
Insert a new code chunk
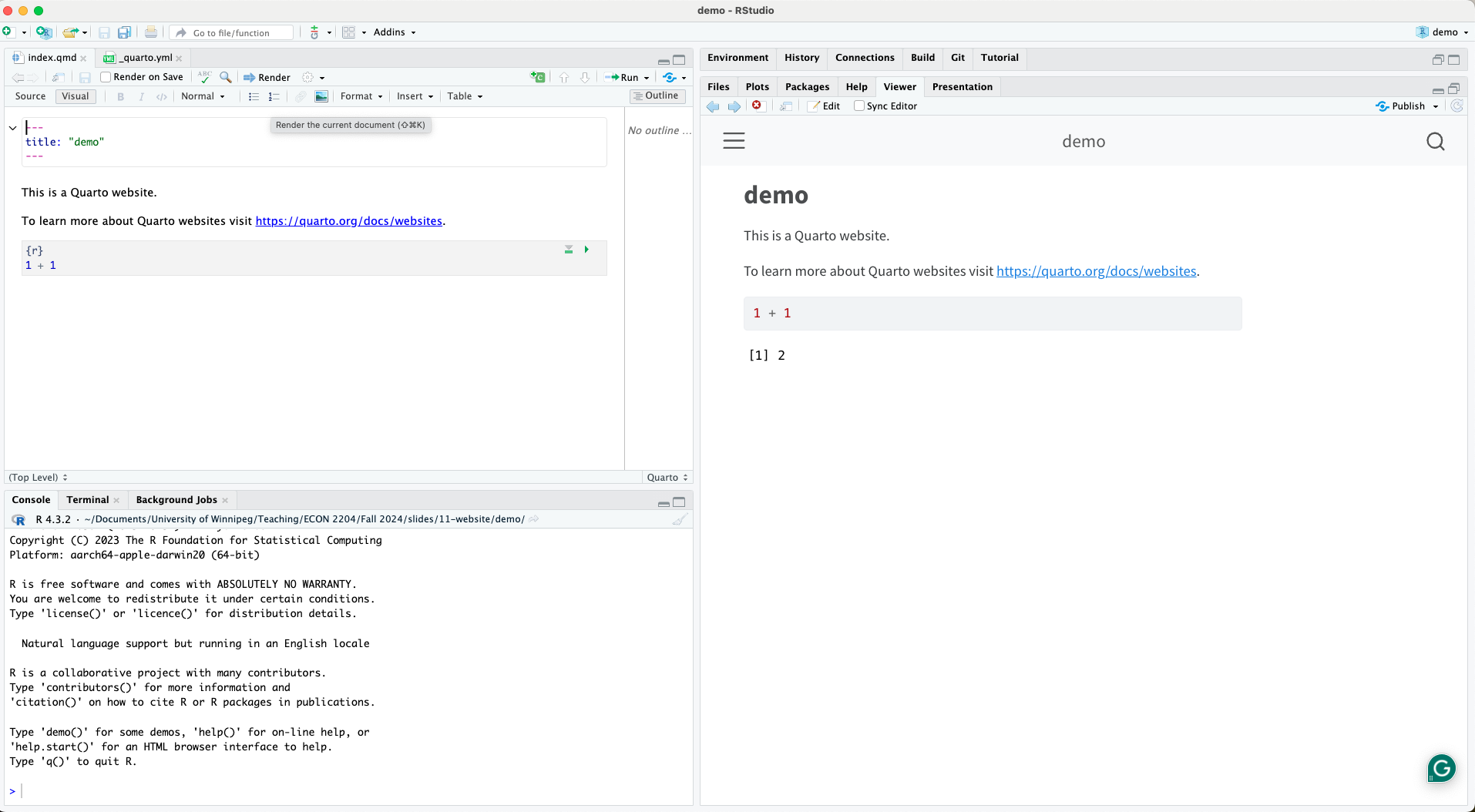tap(537, 77)
